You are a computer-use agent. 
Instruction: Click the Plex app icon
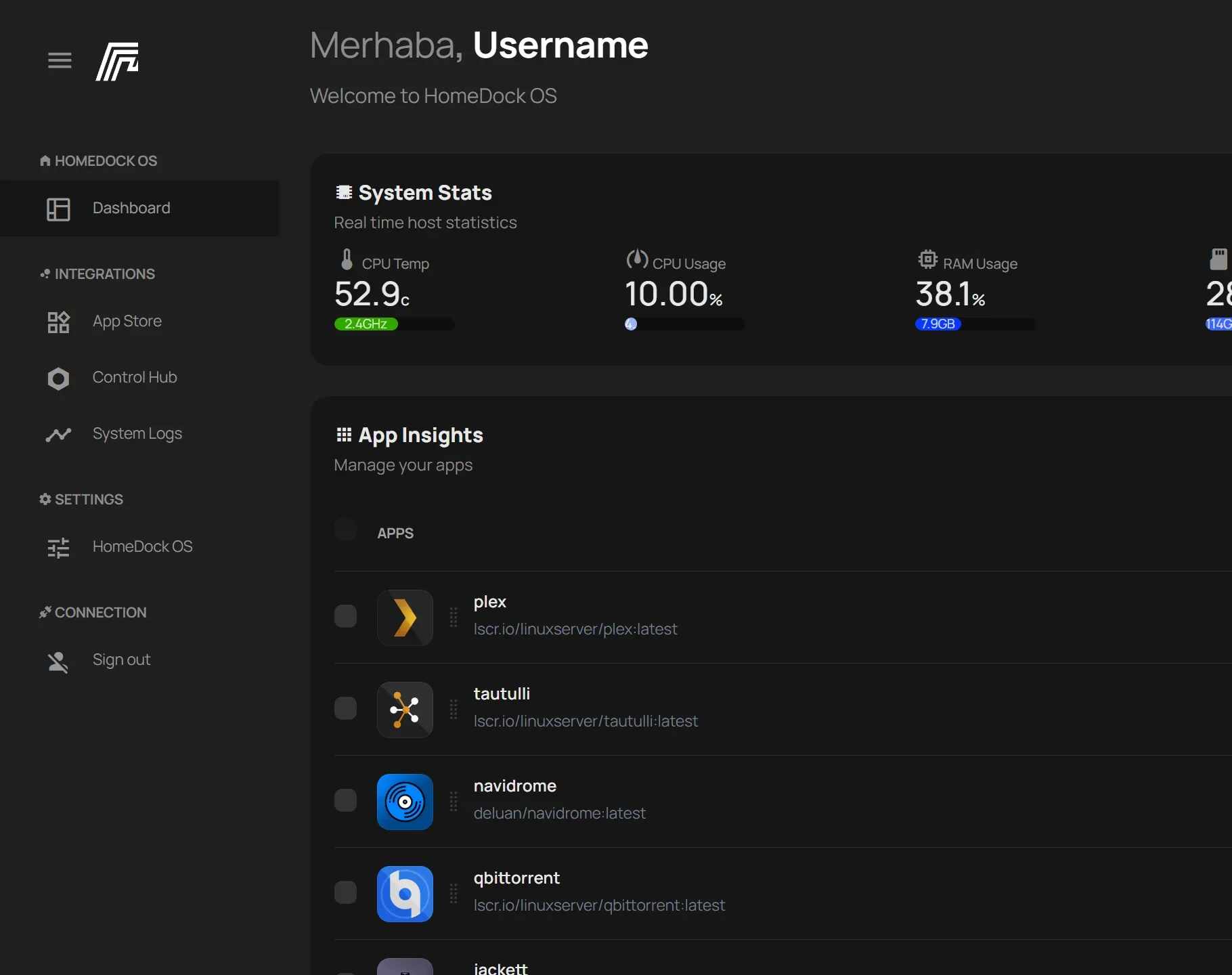(405, 617)
